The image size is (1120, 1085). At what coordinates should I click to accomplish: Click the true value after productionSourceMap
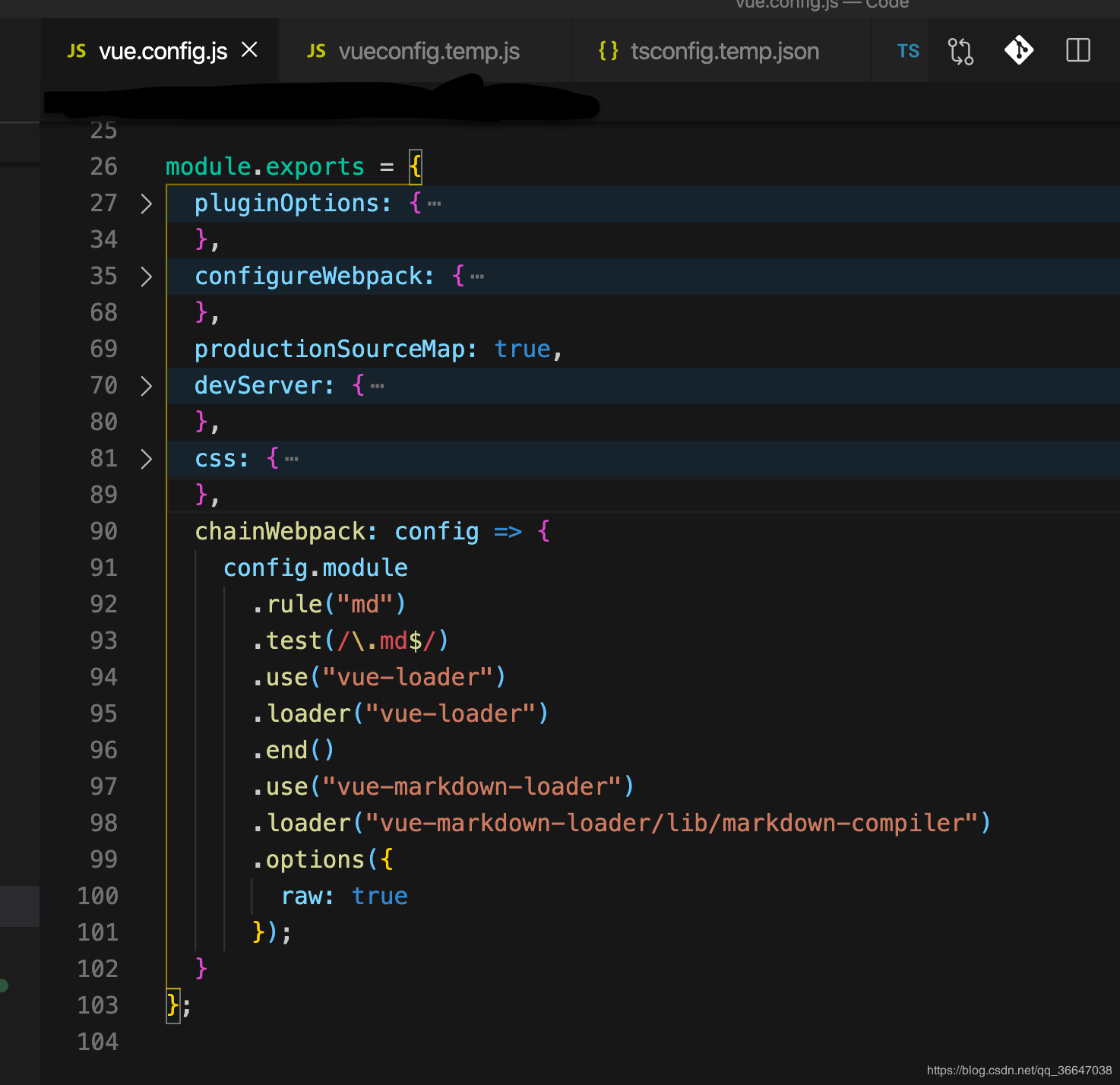523,349
